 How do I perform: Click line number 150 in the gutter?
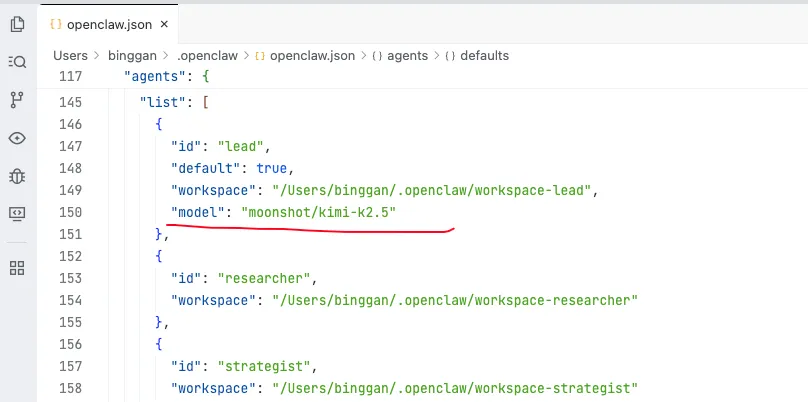[71, 212]
